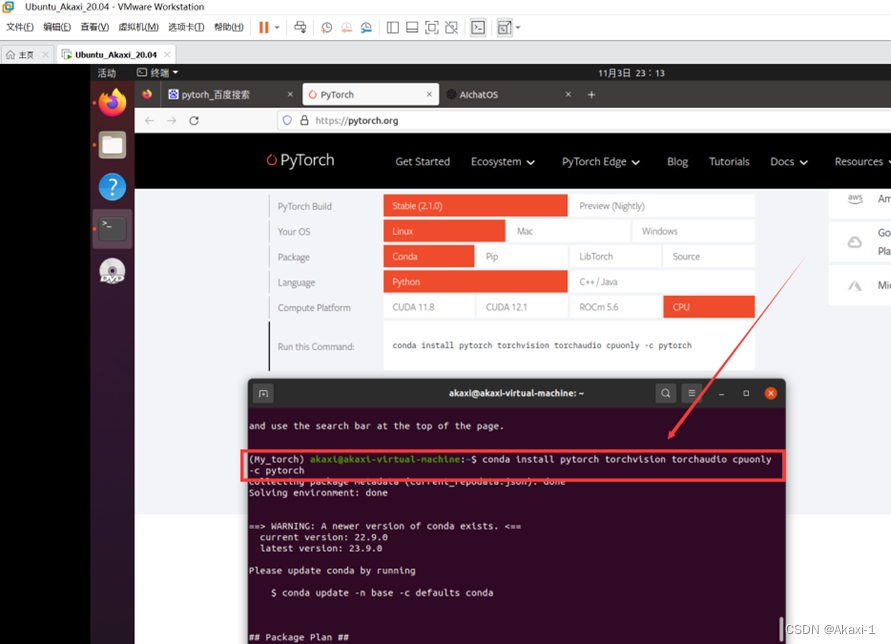891x644 pixels.
Task: Click 活动 in the Ubuntu top bar
Action: (x=107, y=73)
